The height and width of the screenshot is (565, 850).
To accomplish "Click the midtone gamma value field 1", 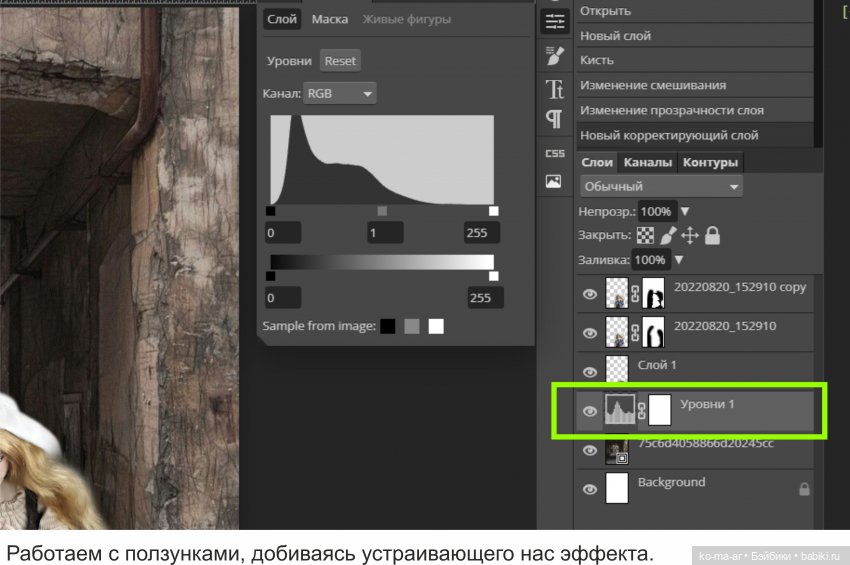I will (x=385, y=233).
